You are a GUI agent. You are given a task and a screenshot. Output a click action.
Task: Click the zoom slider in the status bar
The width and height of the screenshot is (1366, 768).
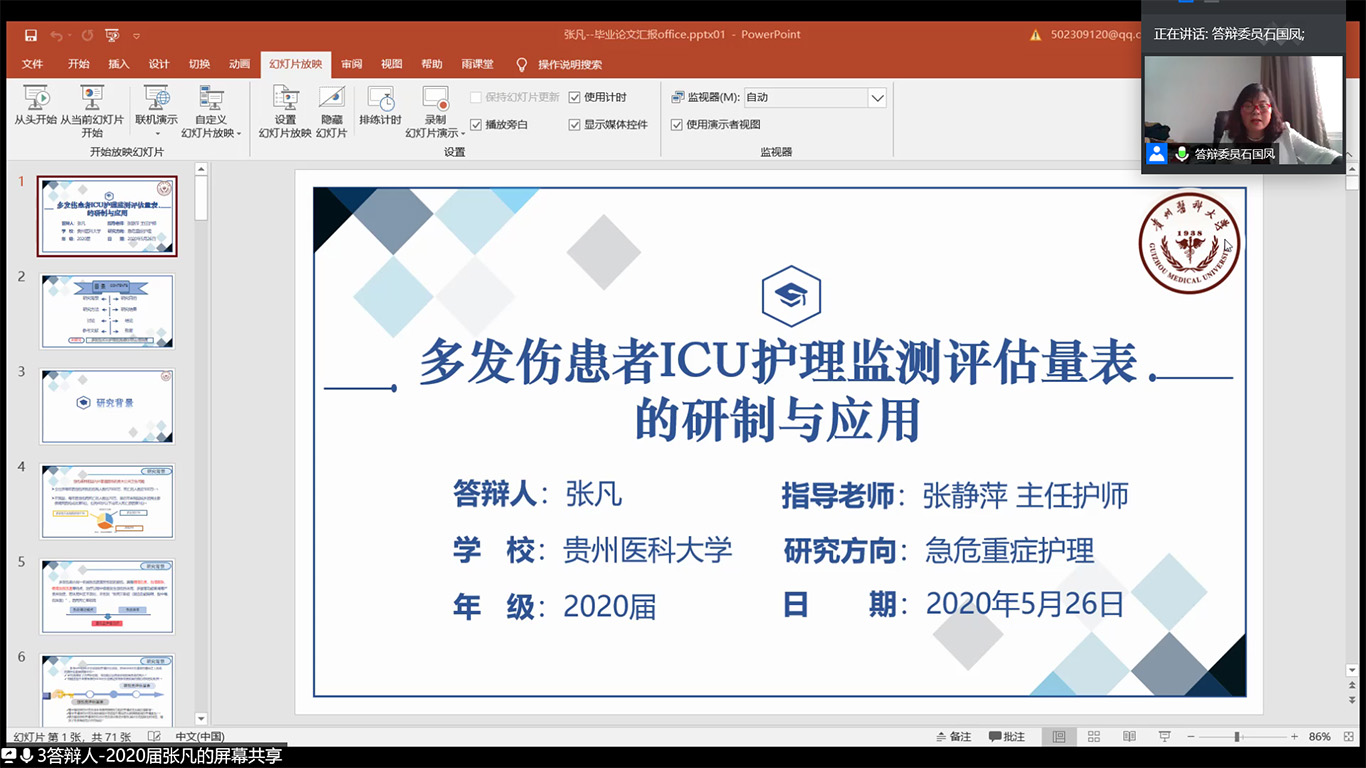pyautogui.click(x=1237, y=737)
